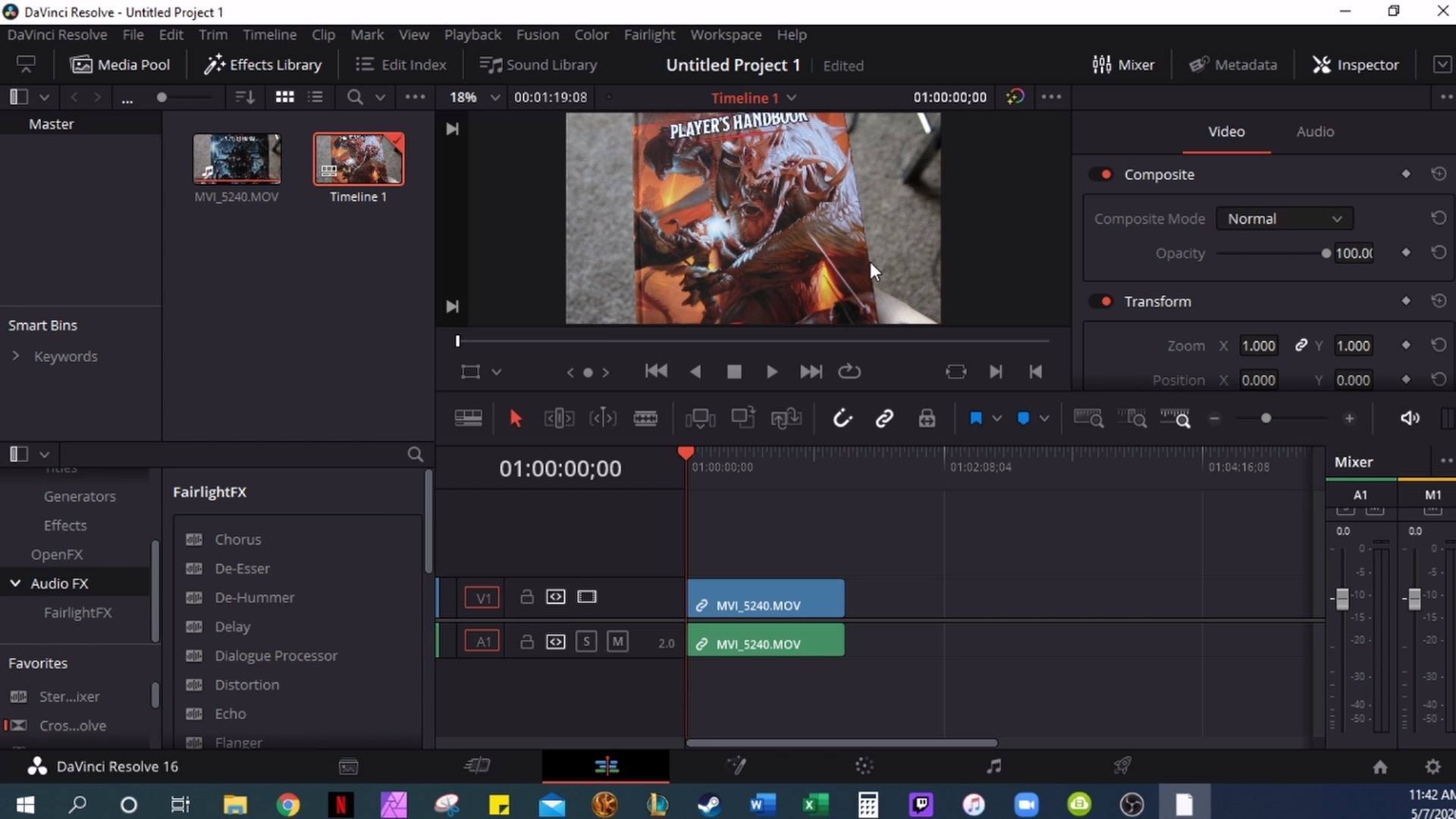1456x819 pixels.
Task: Search the effects library
Action: (415, 454)
